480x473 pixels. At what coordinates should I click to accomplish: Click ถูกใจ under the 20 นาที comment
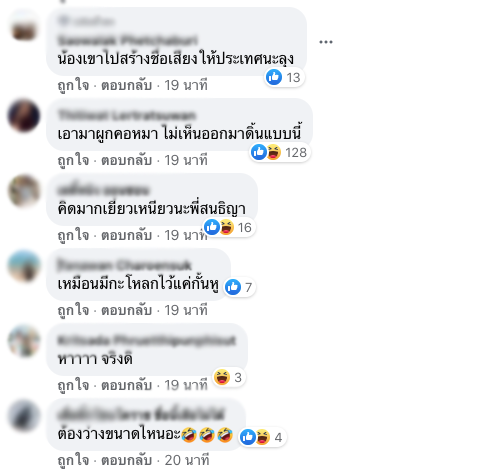tap(73, 460)
